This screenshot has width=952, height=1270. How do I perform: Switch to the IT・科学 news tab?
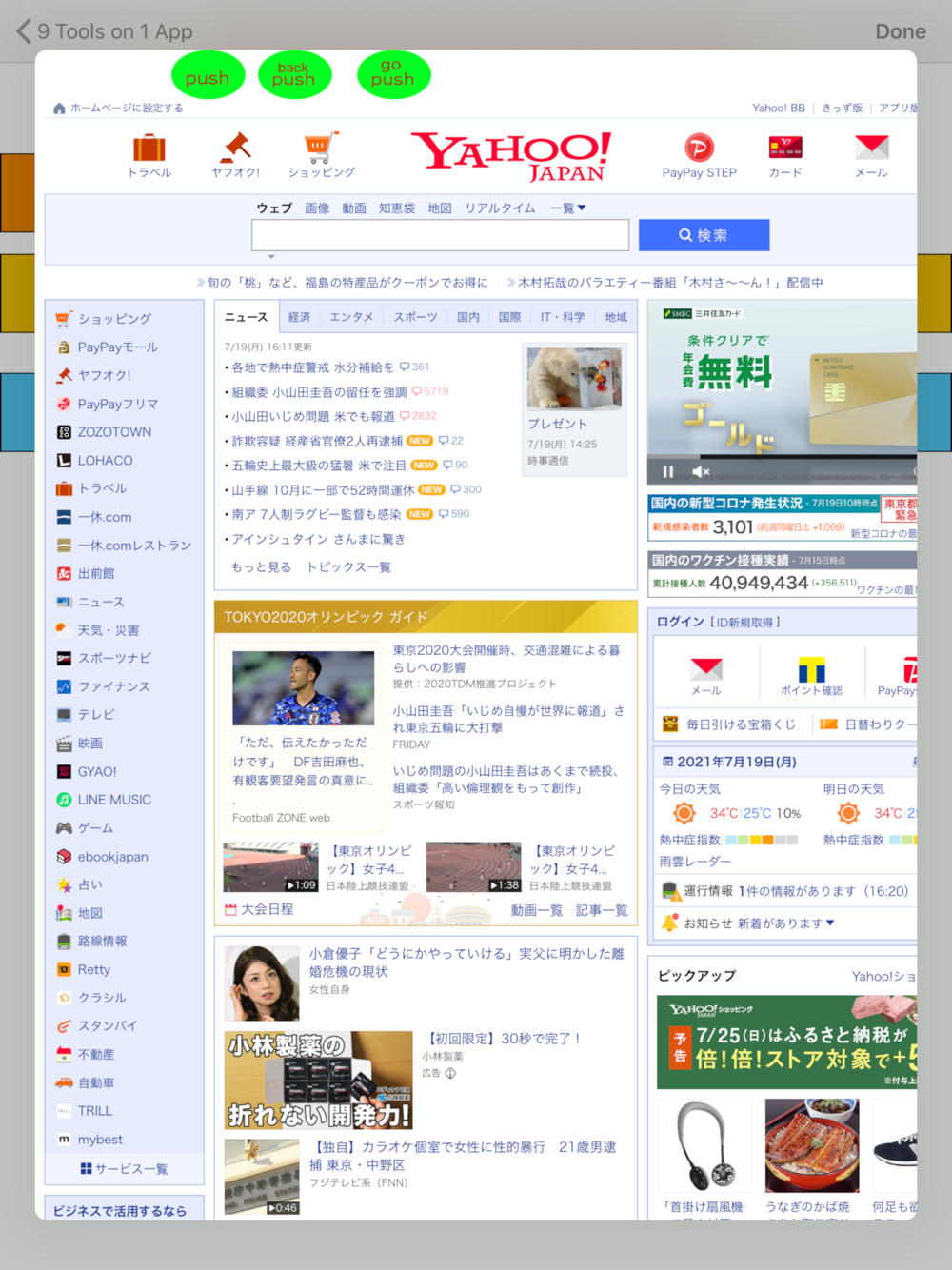click(x=563, y=317)
